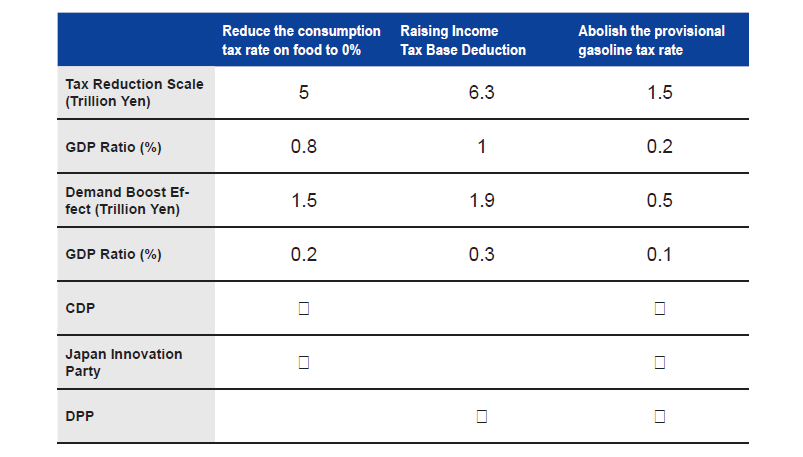
Task: Select the 6.3 tax reduction value cell
Action: (x=482, y=93)
